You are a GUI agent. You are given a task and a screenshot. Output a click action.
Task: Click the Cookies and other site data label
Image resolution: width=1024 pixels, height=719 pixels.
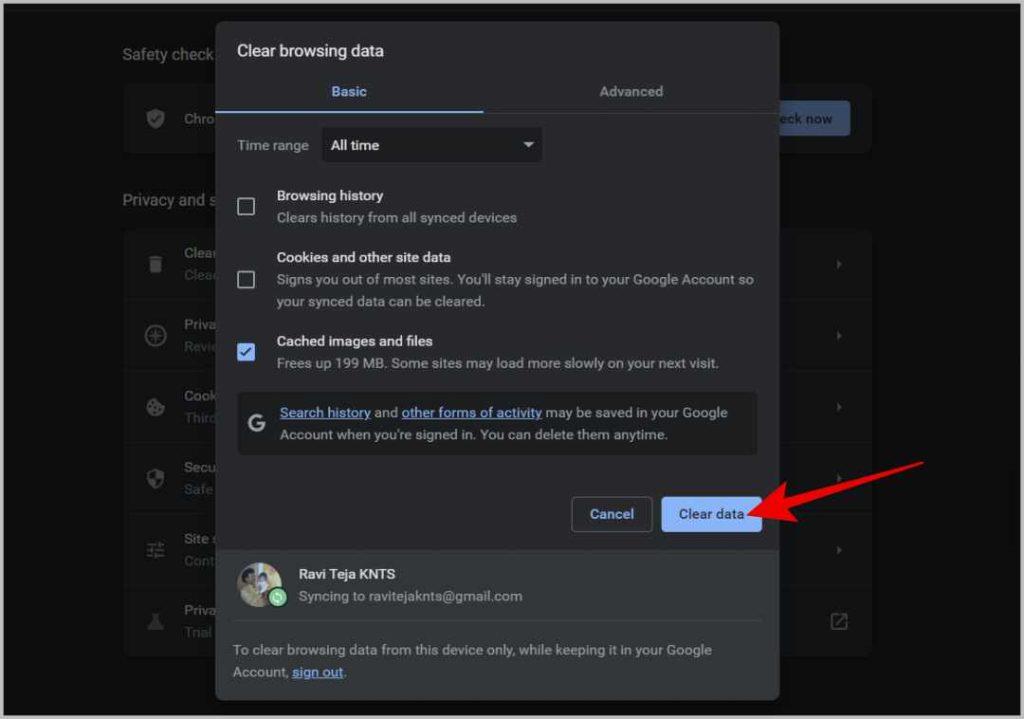[x=363, y=257]
